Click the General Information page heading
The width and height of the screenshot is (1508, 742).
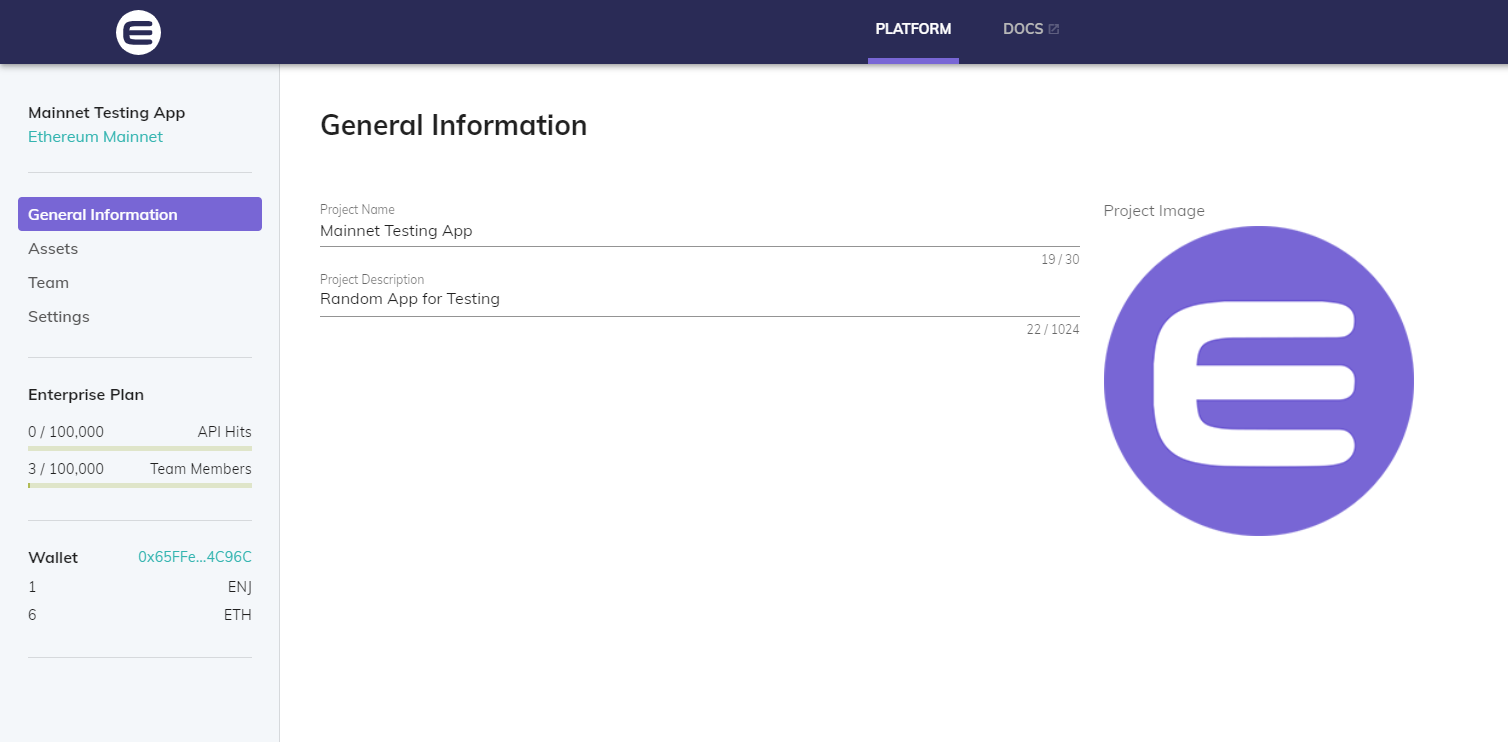(454, 126)
